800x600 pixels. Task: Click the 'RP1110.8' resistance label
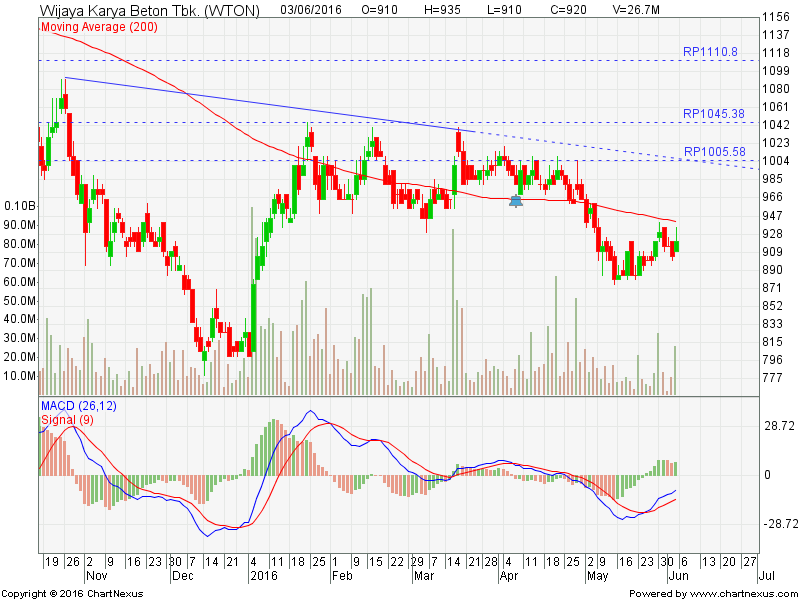710,52
